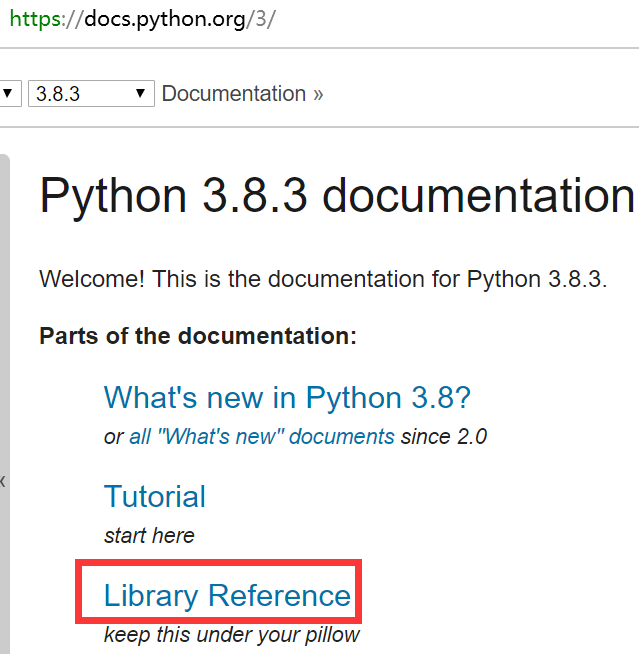Collapse the sidebar using the « handle
639x654 pixels.
3,481
